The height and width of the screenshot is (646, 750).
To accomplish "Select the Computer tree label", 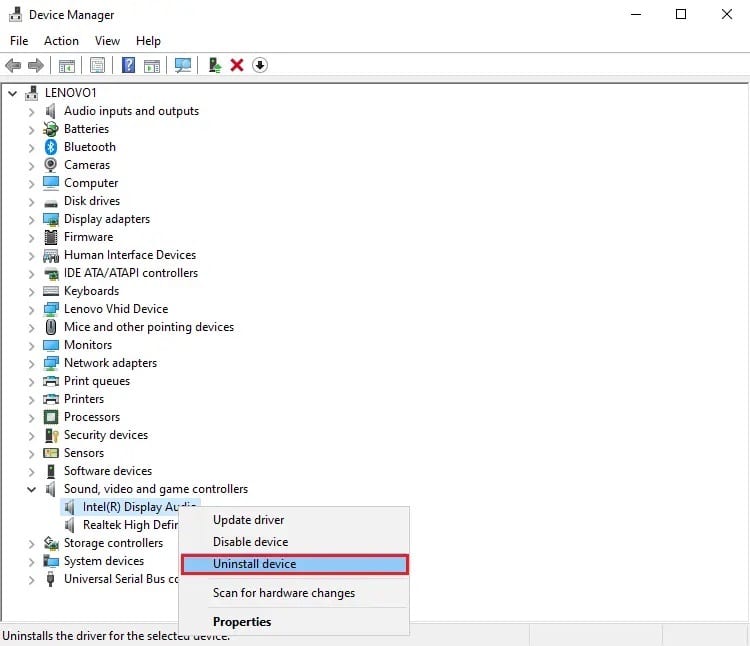I will coord(91,183).
